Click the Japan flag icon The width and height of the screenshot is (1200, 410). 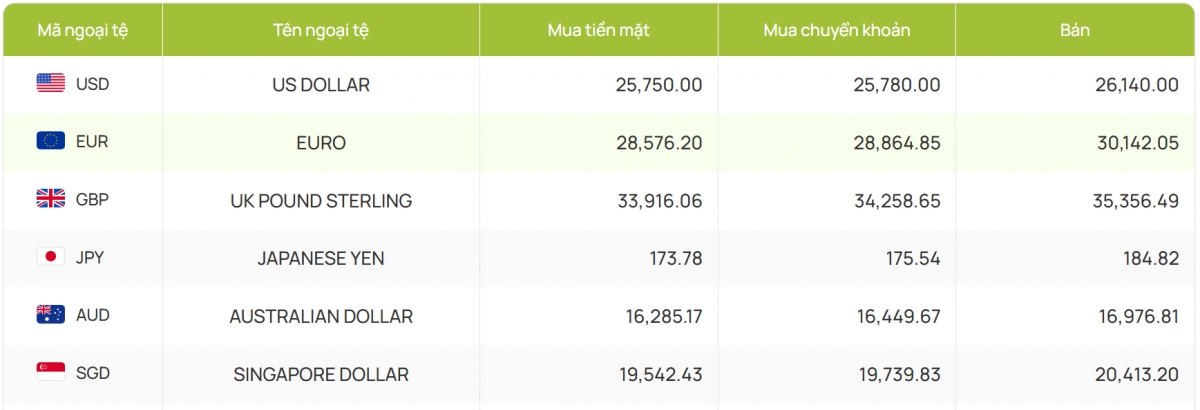point(51,257)
